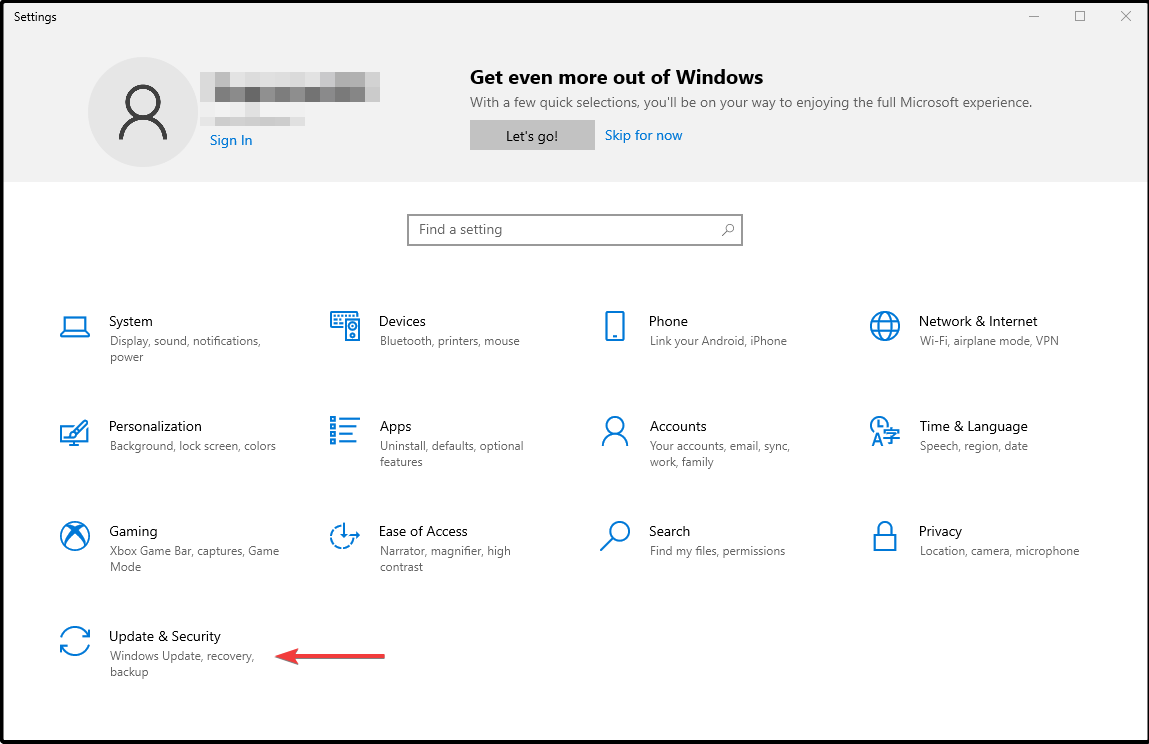Screen dimensions: 1149x744
Task: Click the Devices keyboard and speaker icon
Action: [x=345, y=326]
